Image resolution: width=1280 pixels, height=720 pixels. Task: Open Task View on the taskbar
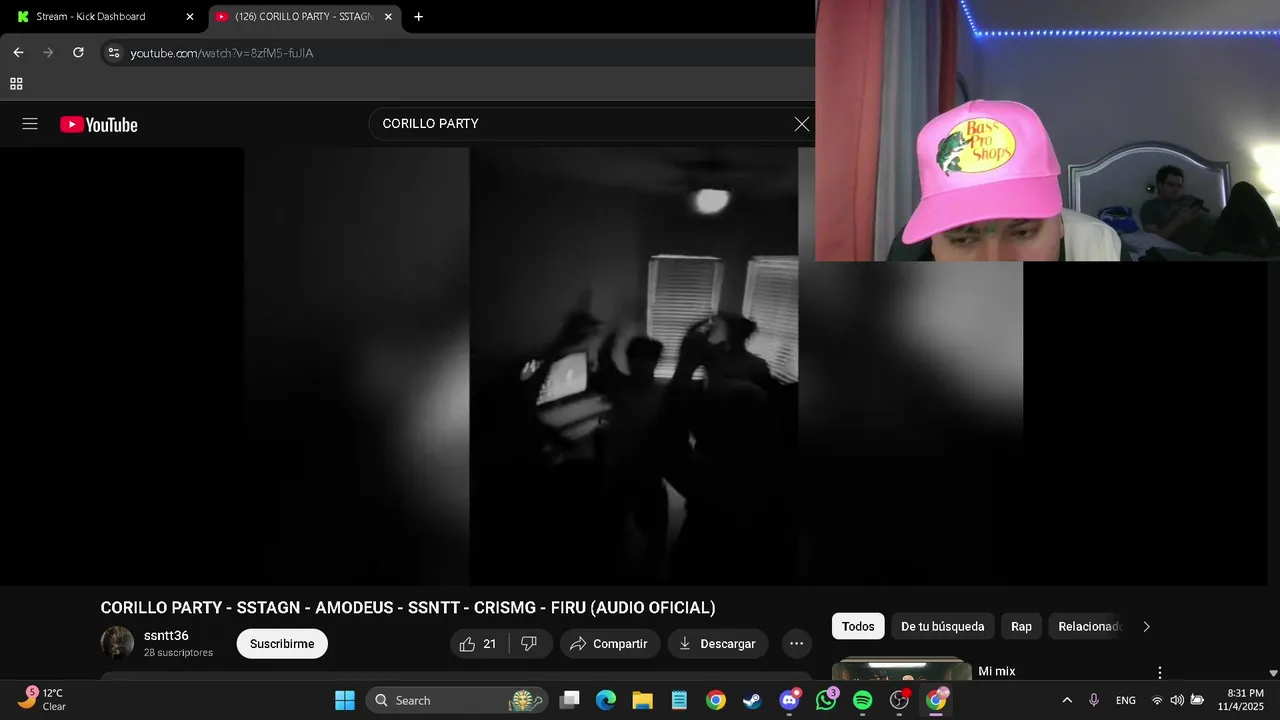pyautogui.click(x=569, y=700)
